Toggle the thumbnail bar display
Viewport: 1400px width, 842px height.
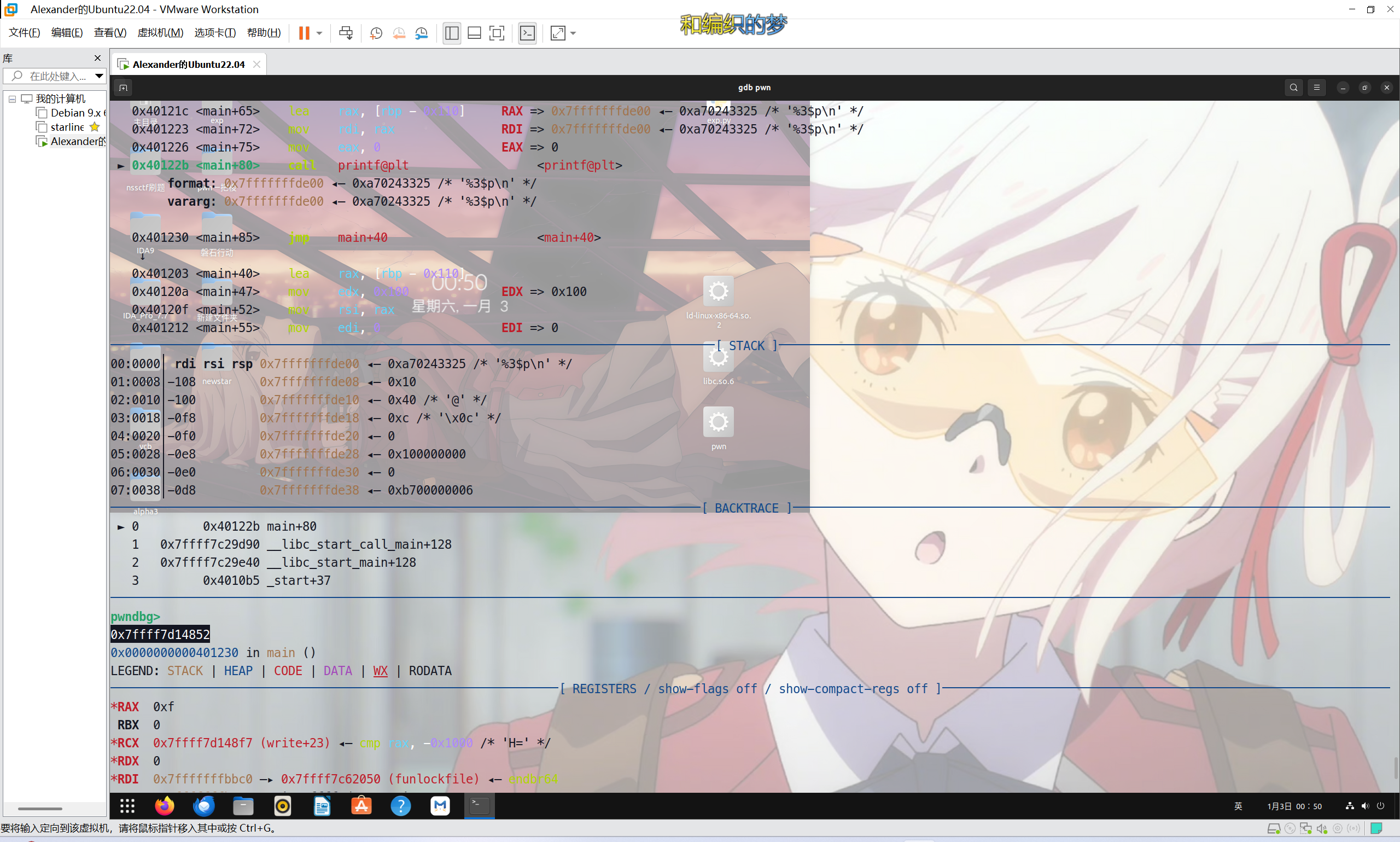point(474,33)
